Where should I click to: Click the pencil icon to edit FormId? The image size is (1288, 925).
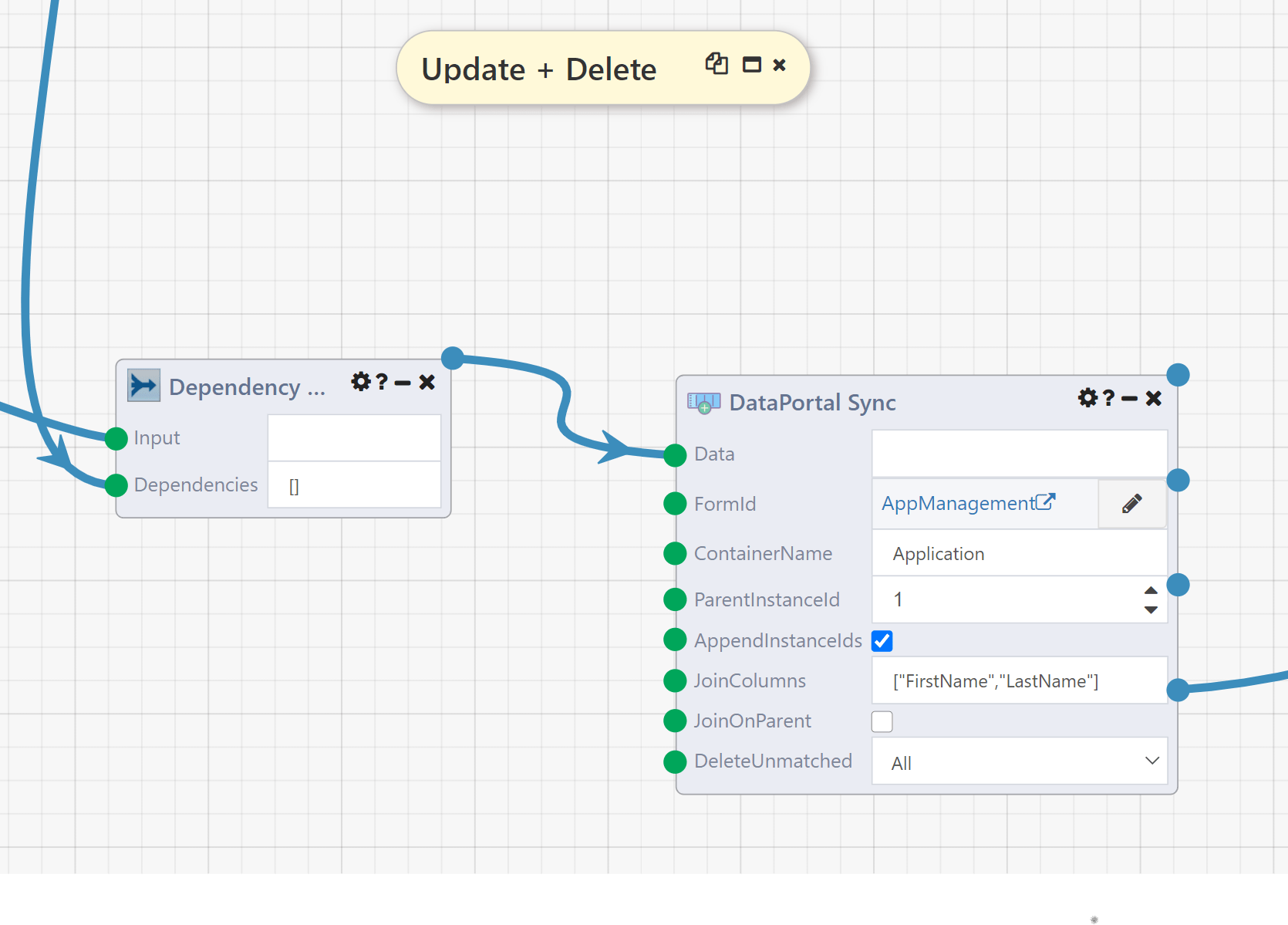(x=1131, y=503)
